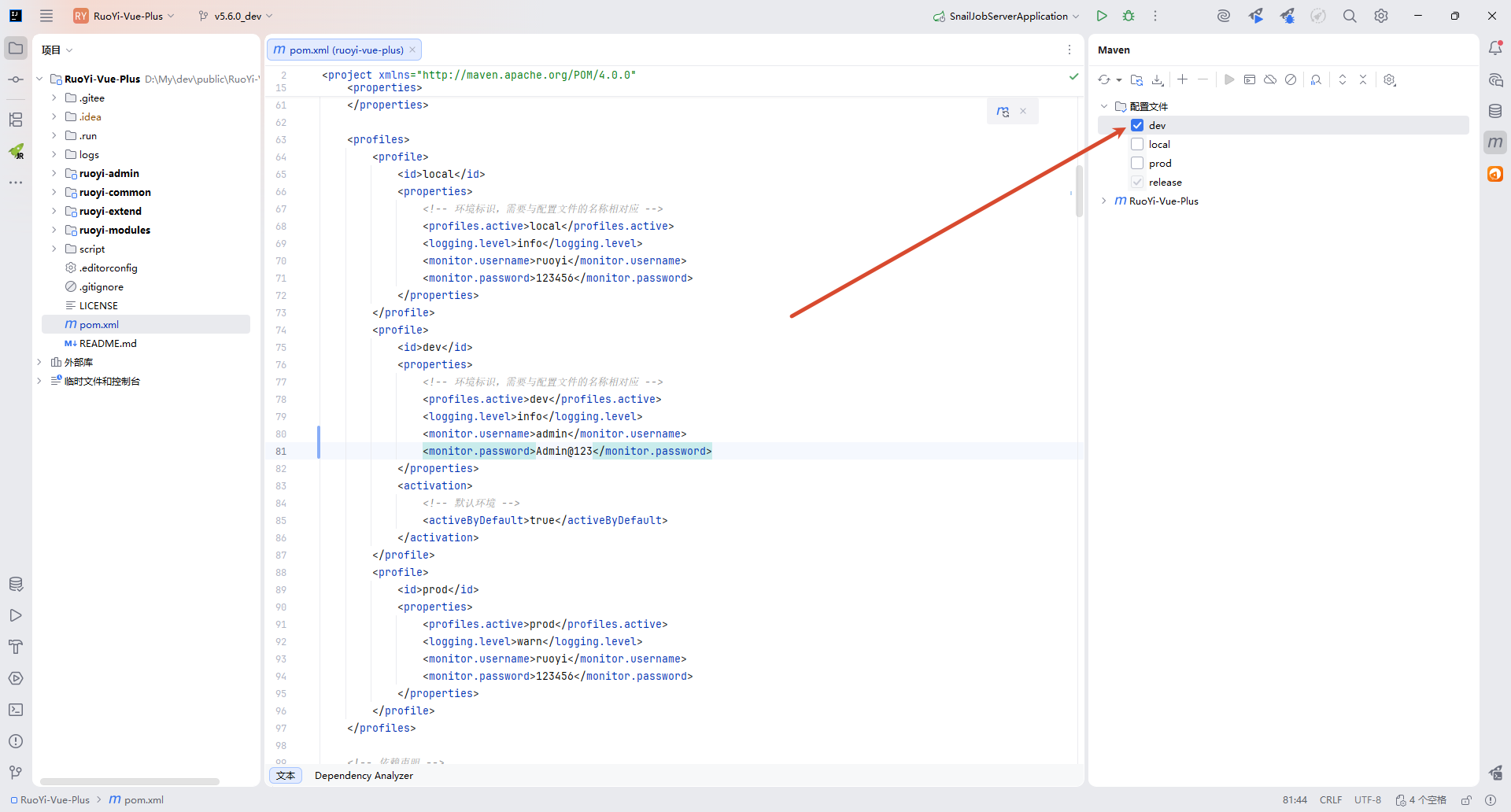Open the Search Everywhere magnifier icon
This screenshot has height=812, width=1511.
tap(1350, 16)
